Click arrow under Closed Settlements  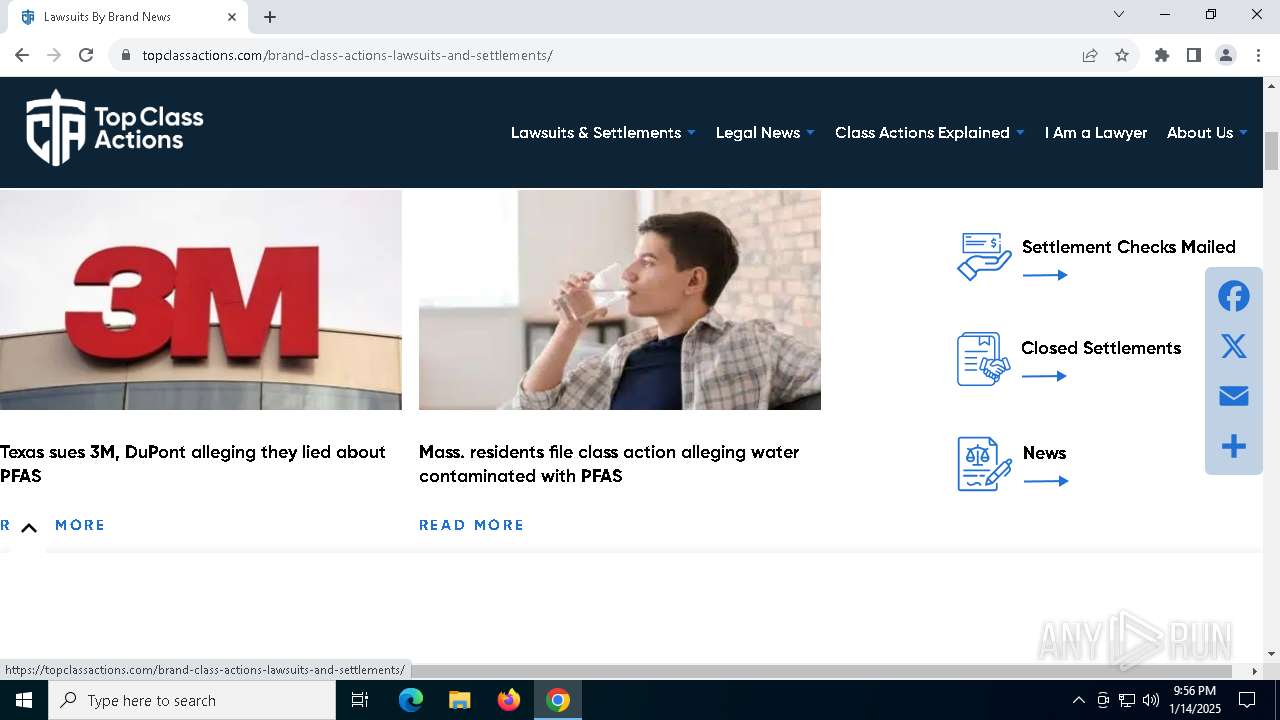(x=1045, y=376)
